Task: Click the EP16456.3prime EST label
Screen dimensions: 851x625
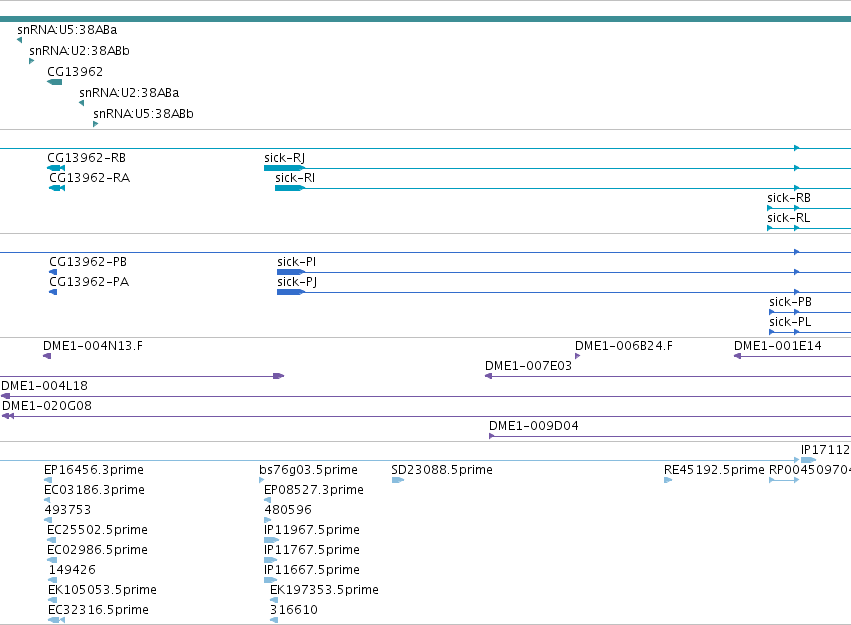Action: pos(94,470)
